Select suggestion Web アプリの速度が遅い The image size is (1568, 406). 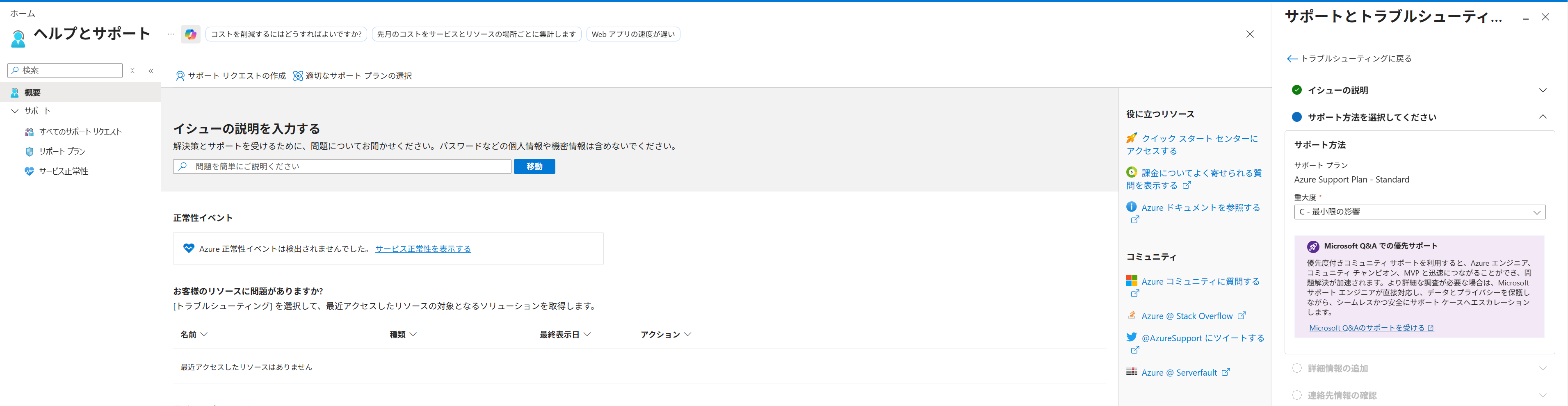(x=633, y=34)
